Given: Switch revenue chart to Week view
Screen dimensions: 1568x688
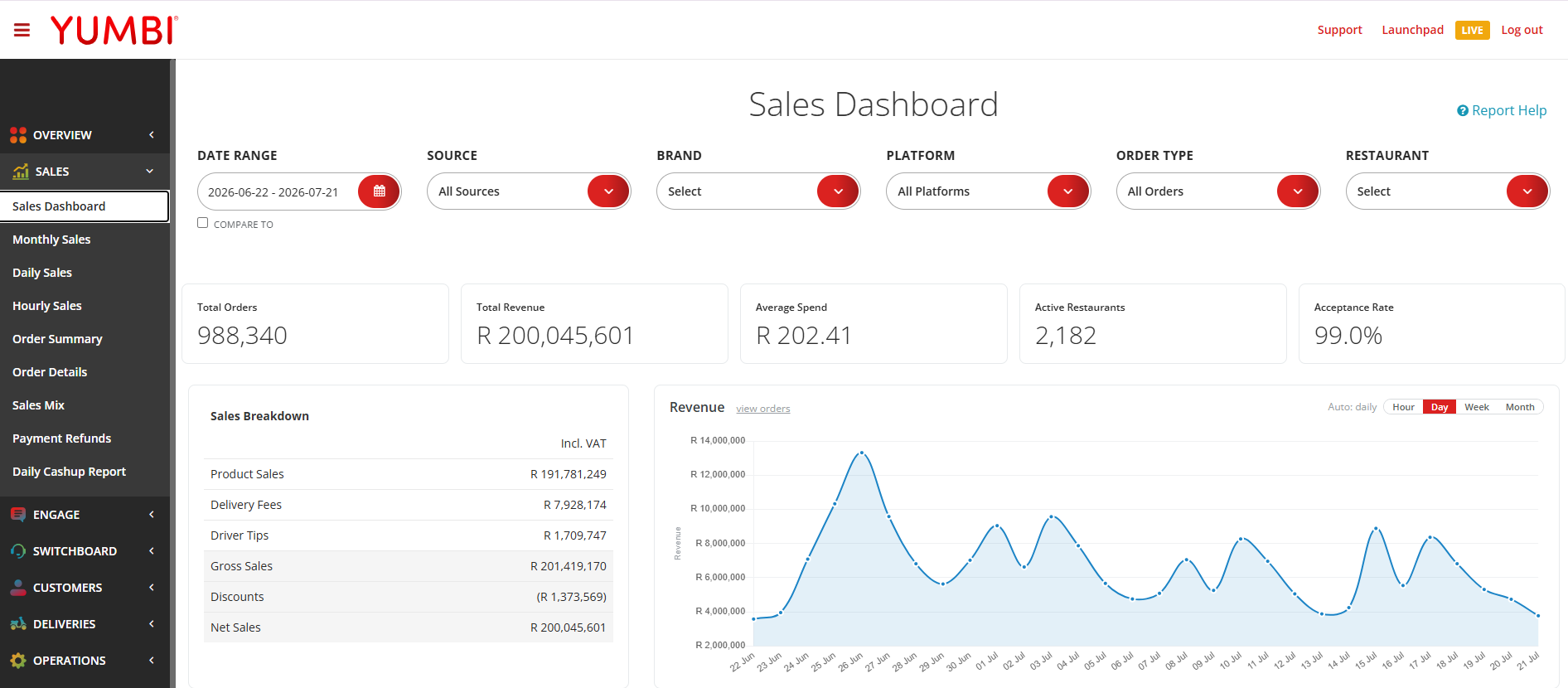Looking at the screenshot, I should click(1476, 407).
